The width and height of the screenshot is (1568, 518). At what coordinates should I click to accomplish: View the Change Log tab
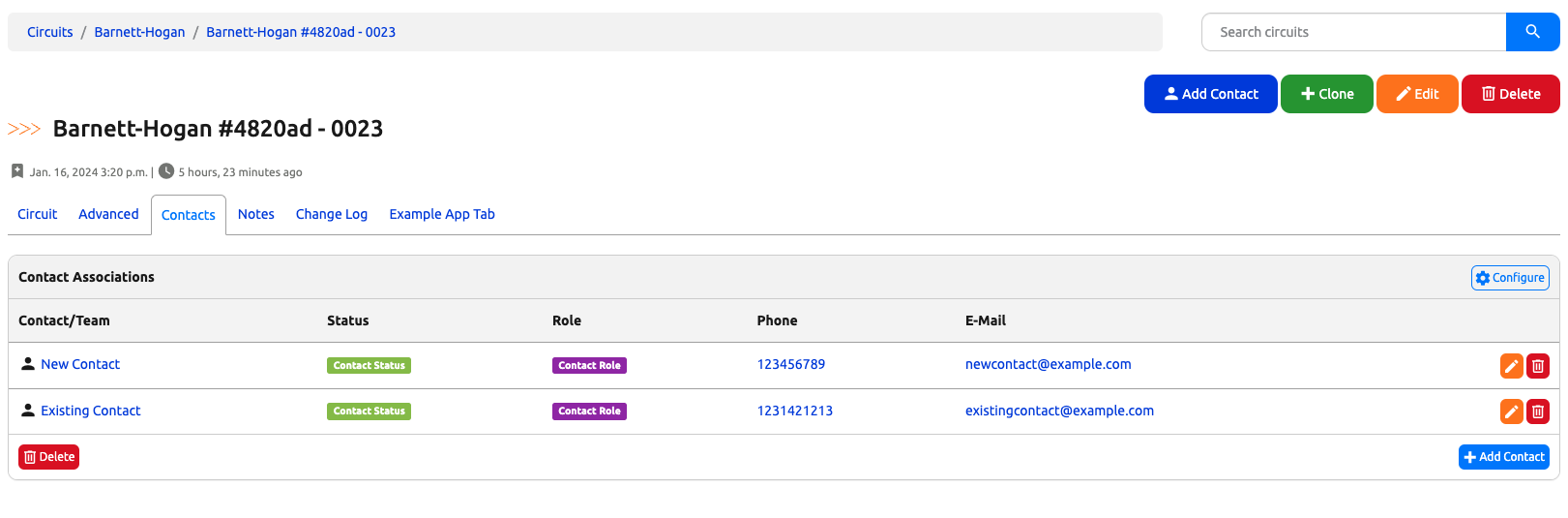[x=332, y=214]
